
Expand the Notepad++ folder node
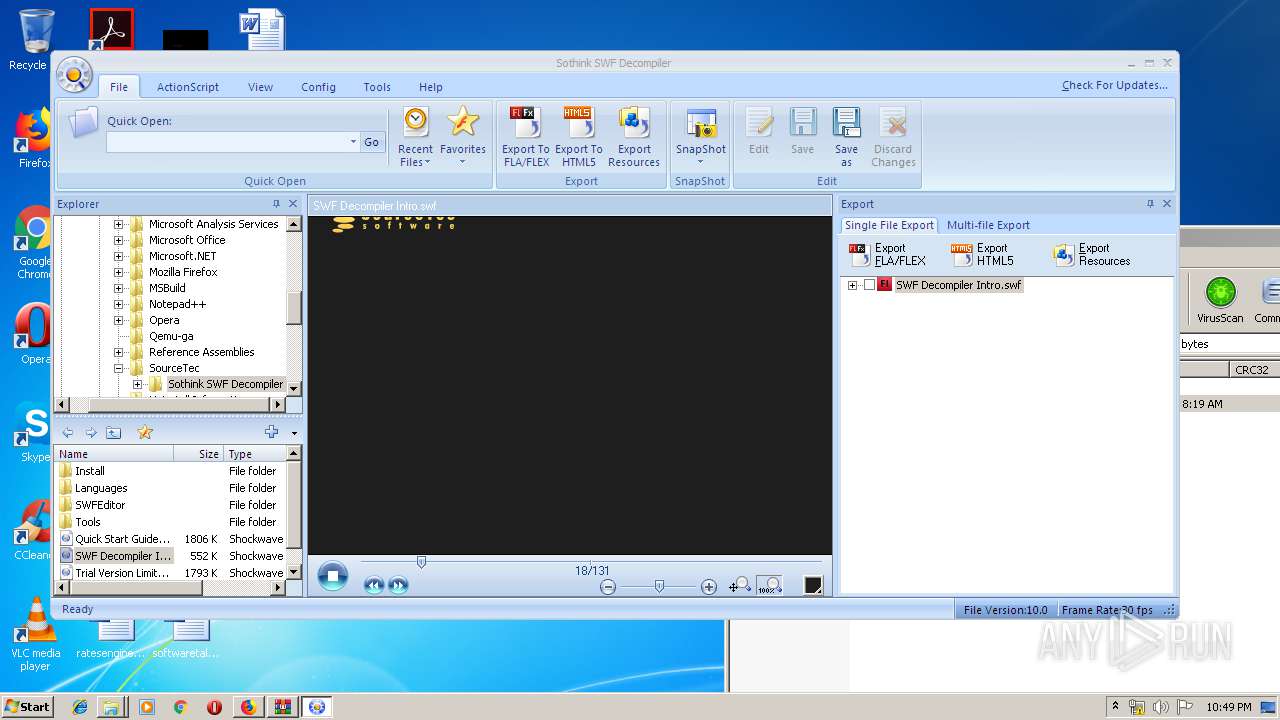pyautogui.click(x=118, y=304)
